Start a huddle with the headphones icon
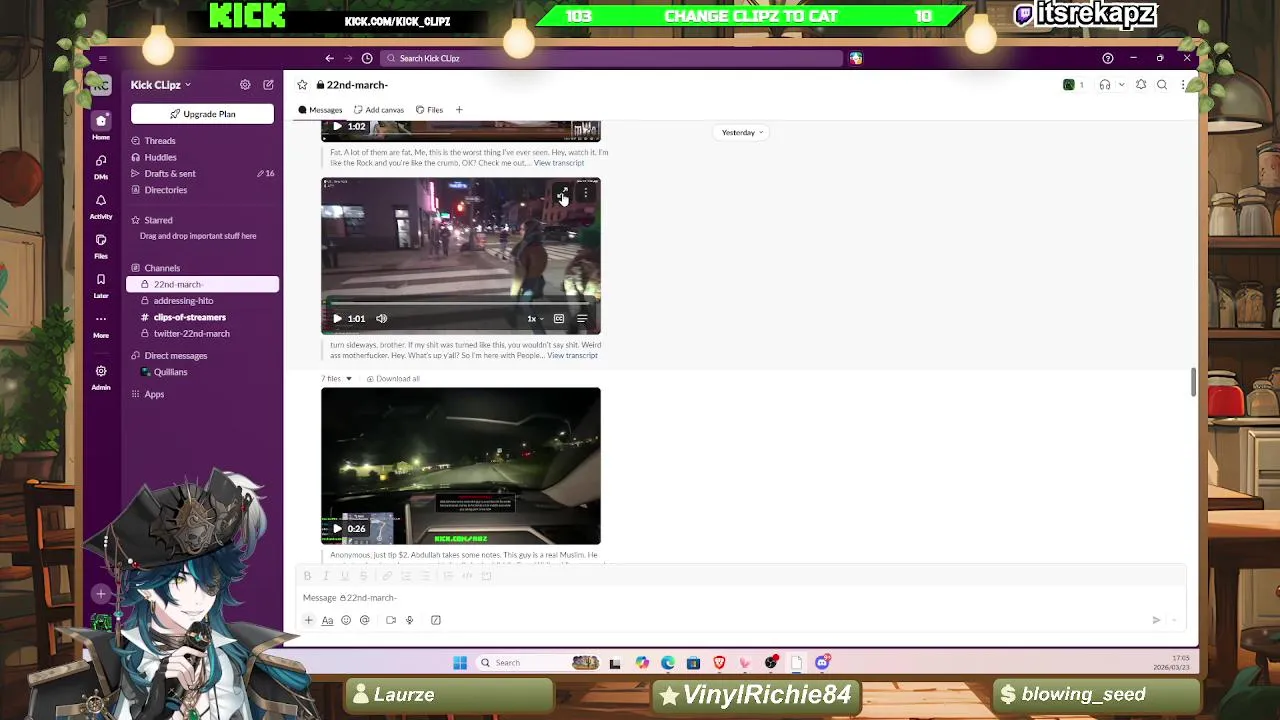Screen dimensions: 1280x720 pos(1105,85)
